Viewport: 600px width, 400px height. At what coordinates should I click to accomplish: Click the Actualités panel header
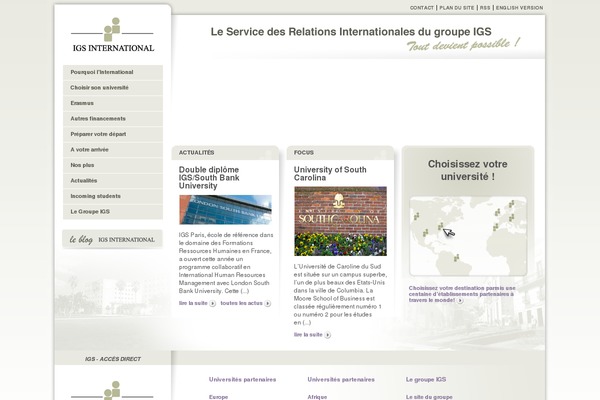pyautogui.click(x=225, y=152)
